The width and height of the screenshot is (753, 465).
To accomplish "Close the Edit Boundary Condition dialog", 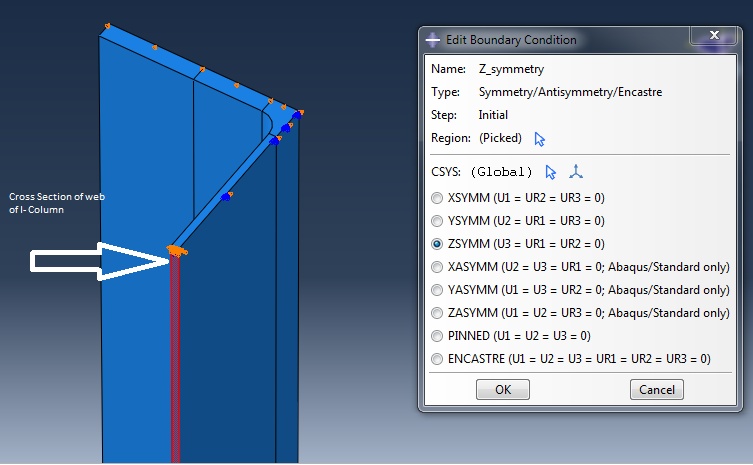I will click(x=714, y=35).
